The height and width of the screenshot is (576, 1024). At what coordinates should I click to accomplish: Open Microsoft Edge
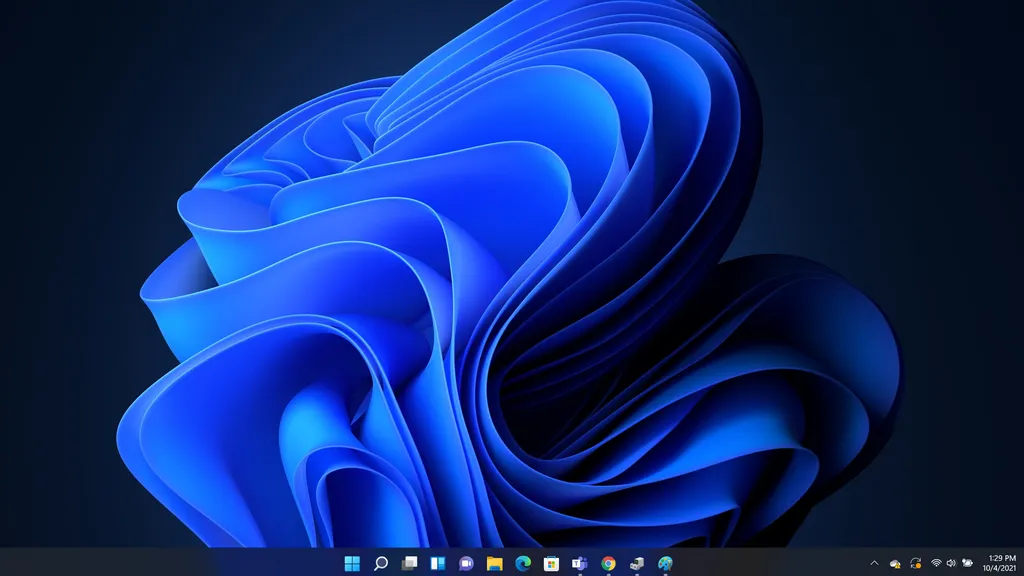click(x=521, y=563)
